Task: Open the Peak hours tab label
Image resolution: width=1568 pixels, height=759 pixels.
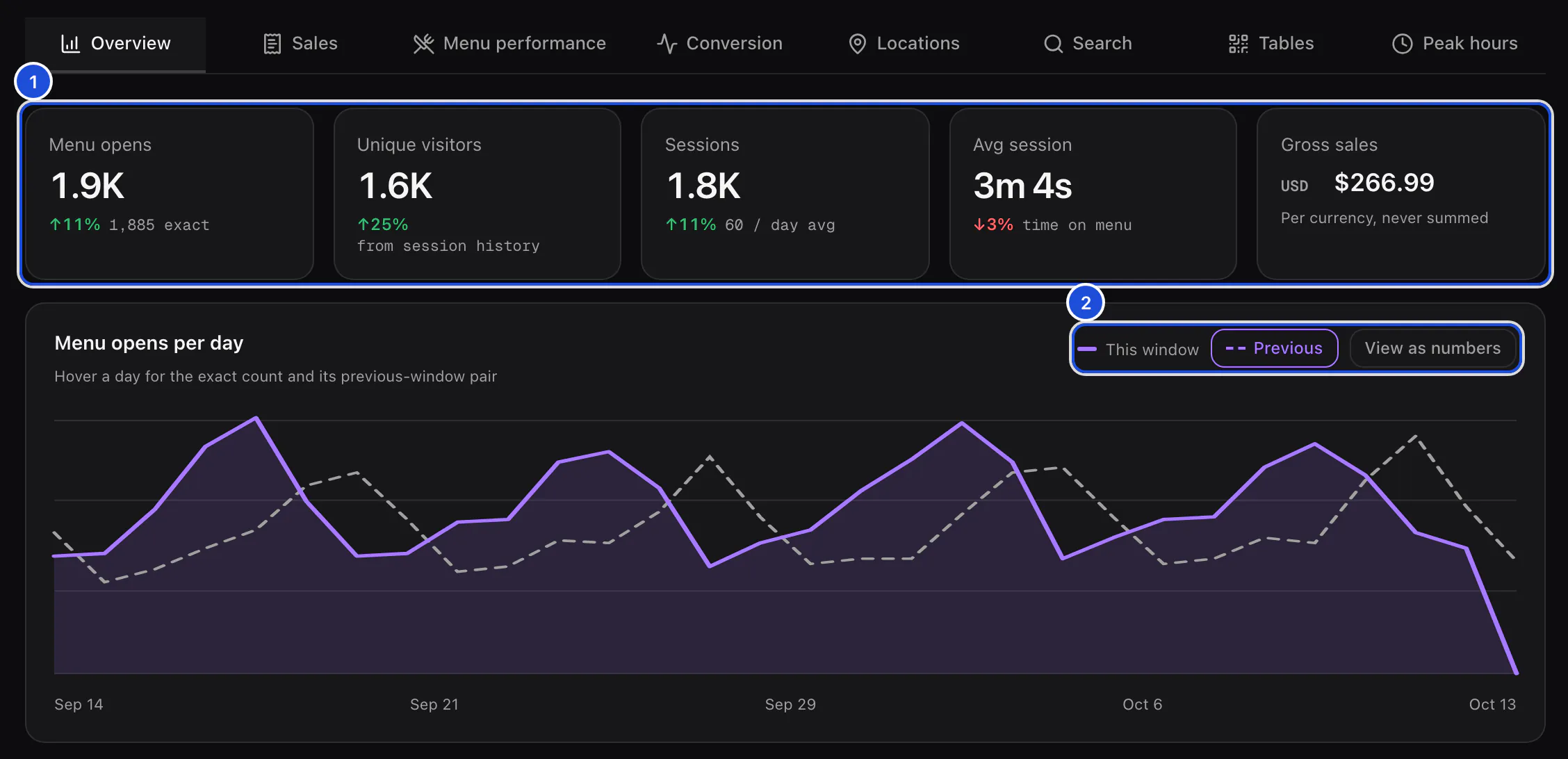Action: pos(1470,44)
